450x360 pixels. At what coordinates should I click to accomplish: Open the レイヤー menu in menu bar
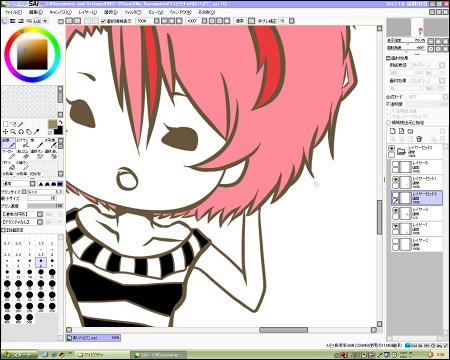(88, 12)
